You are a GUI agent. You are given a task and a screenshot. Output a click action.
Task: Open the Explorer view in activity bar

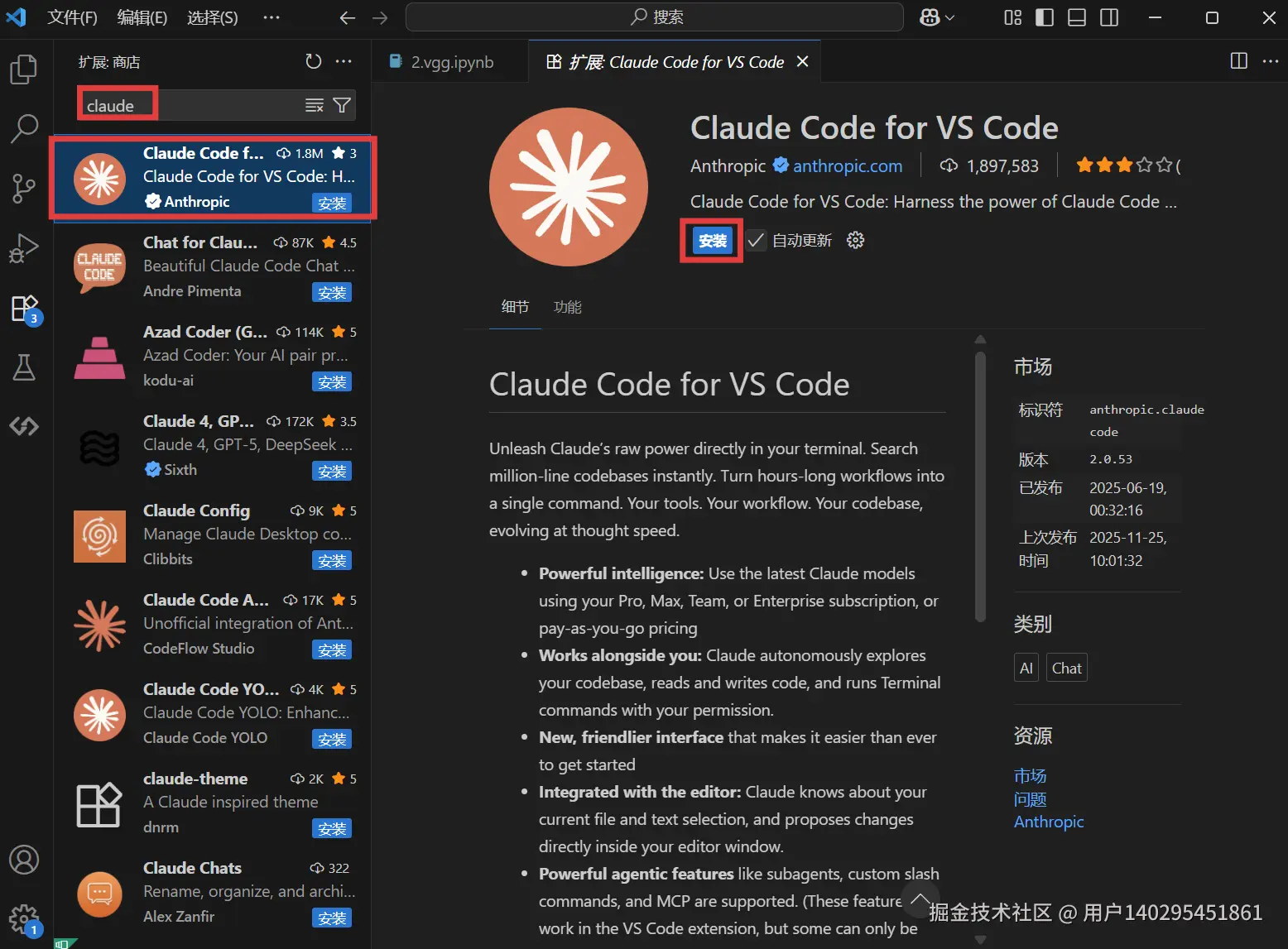[24, 69]
